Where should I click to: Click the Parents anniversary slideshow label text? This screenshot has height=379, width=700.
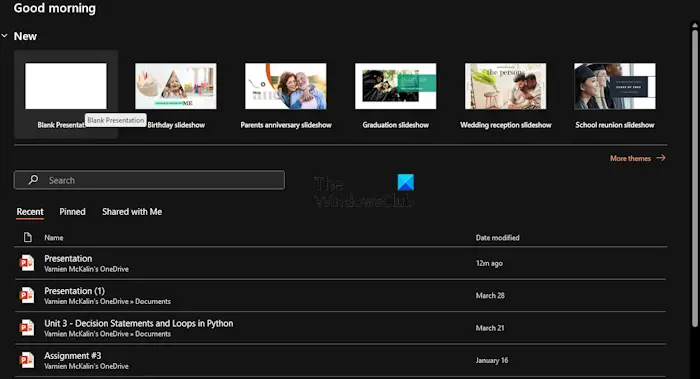click(x=286, y=125)
